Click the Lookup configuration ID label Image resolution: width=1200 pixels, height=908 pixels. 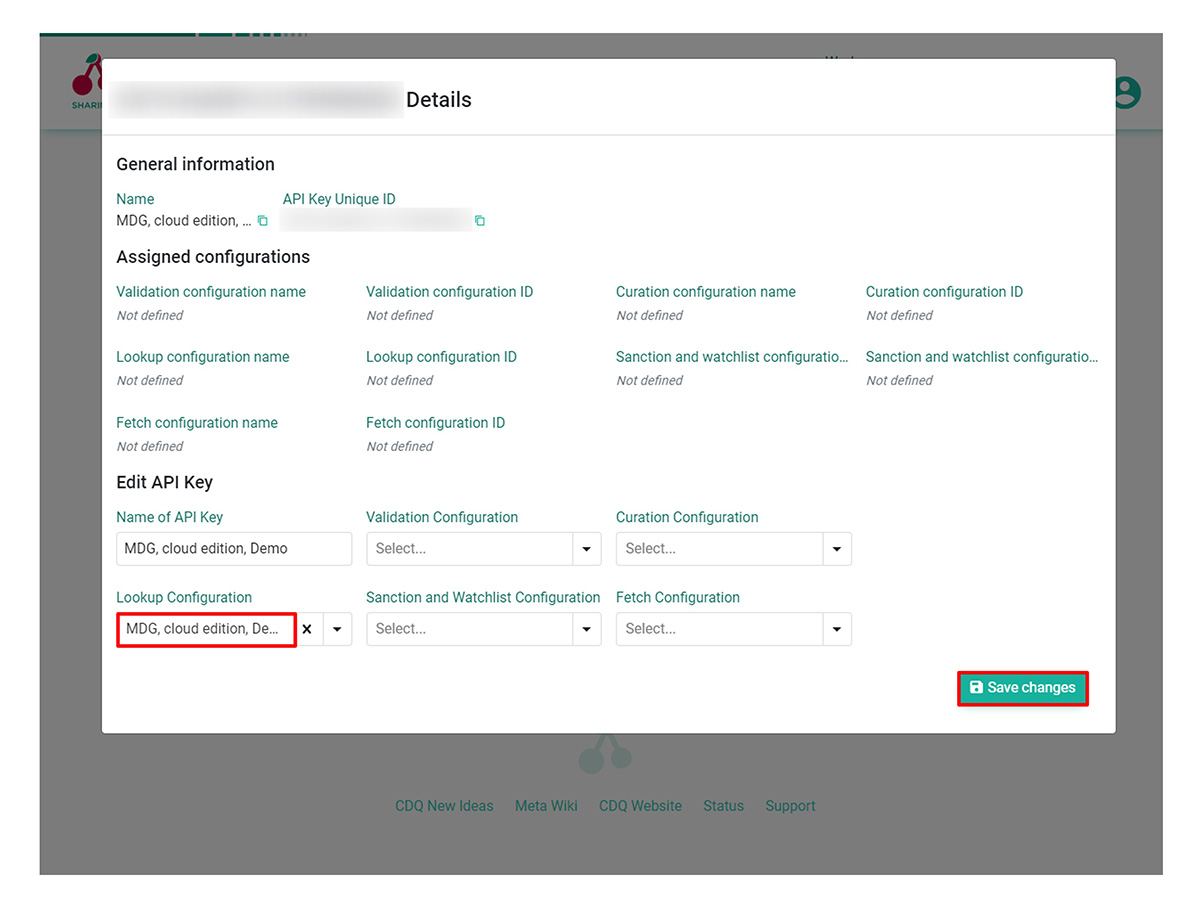click(x=441, y=357)
